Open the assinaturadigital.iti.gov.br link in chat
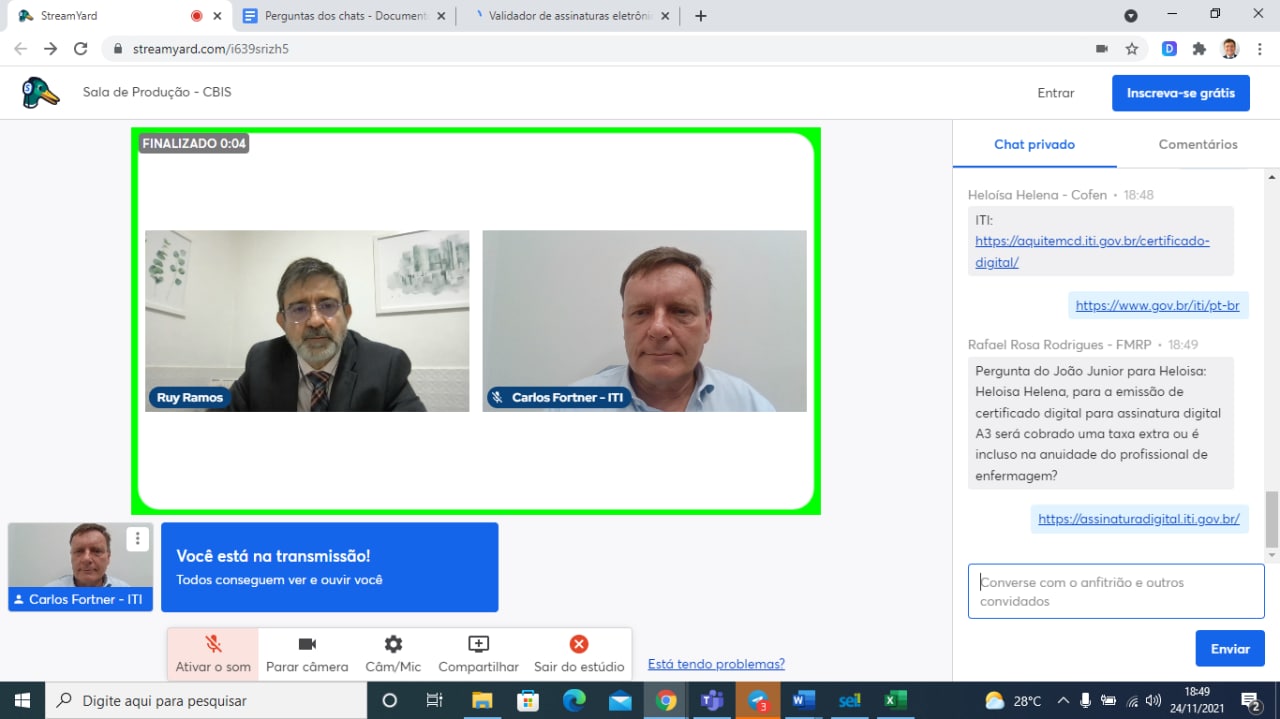The height and width of the screenshot is (719, 1280). [x=1138, y=518]
